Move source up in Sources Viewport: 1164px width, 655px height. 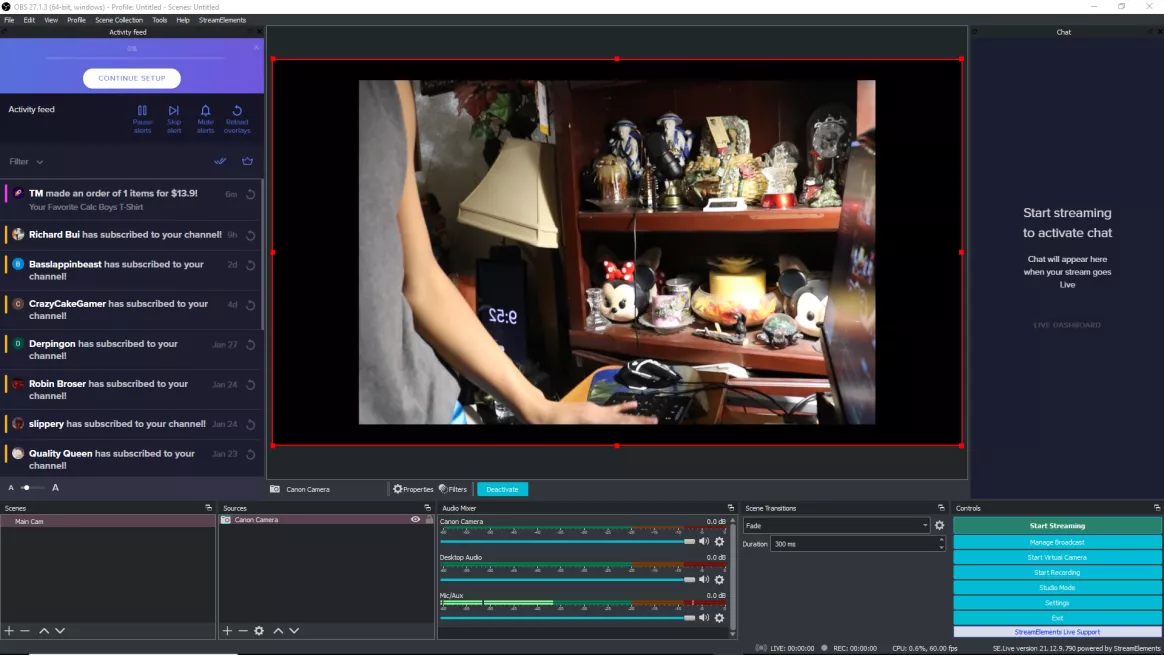(278, 630)
